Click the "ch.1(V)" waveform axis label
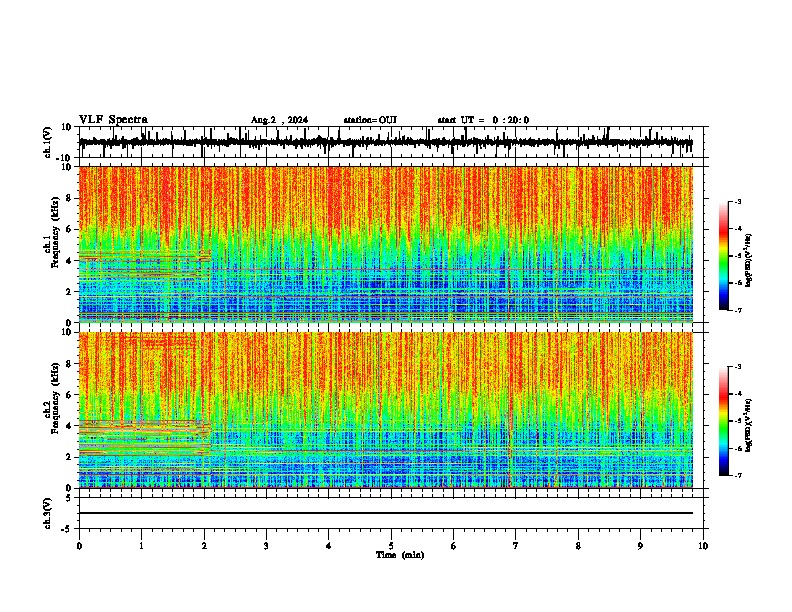The image size is (792, 612). 48,142
